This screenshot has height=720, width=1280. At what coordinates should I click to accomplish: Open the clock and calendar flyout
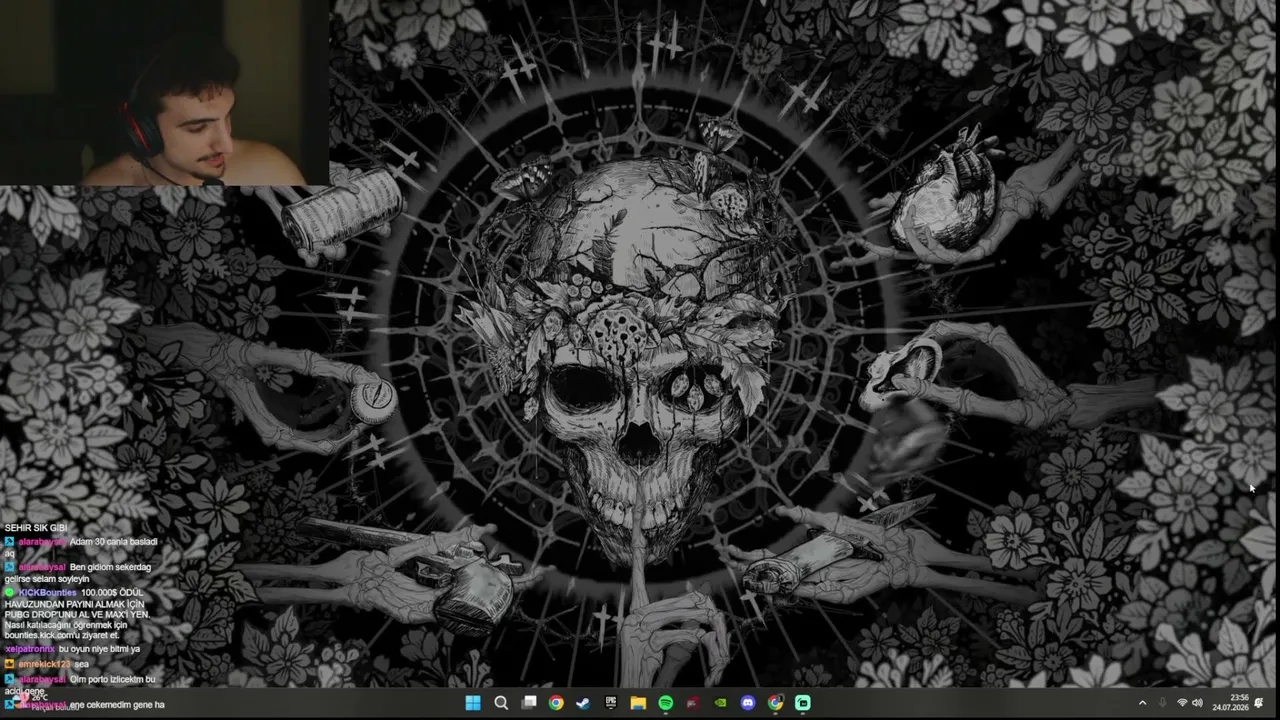click(x=1230, y=703)
